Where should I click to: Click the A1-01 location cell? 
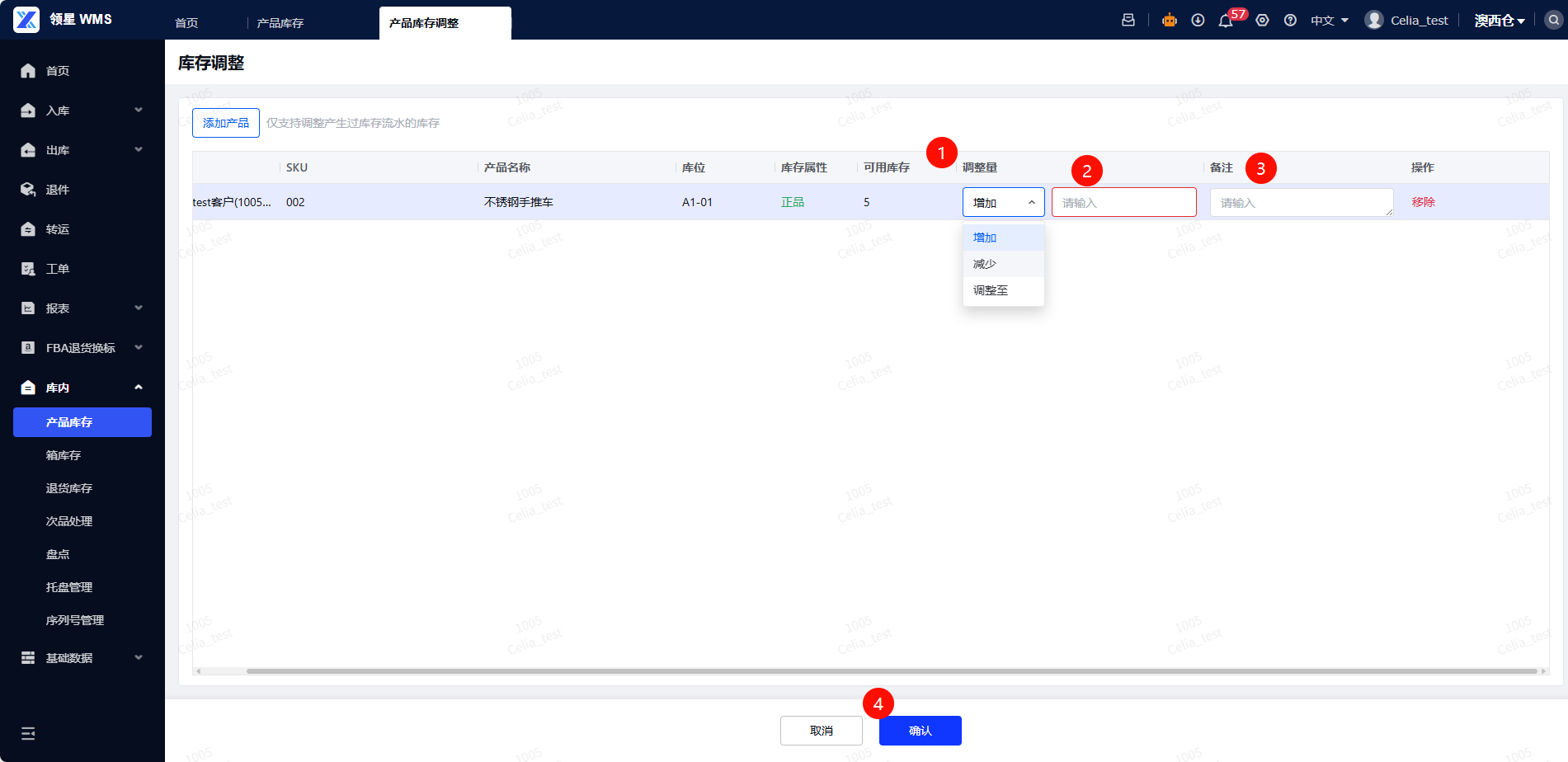(x=697, y=202)
